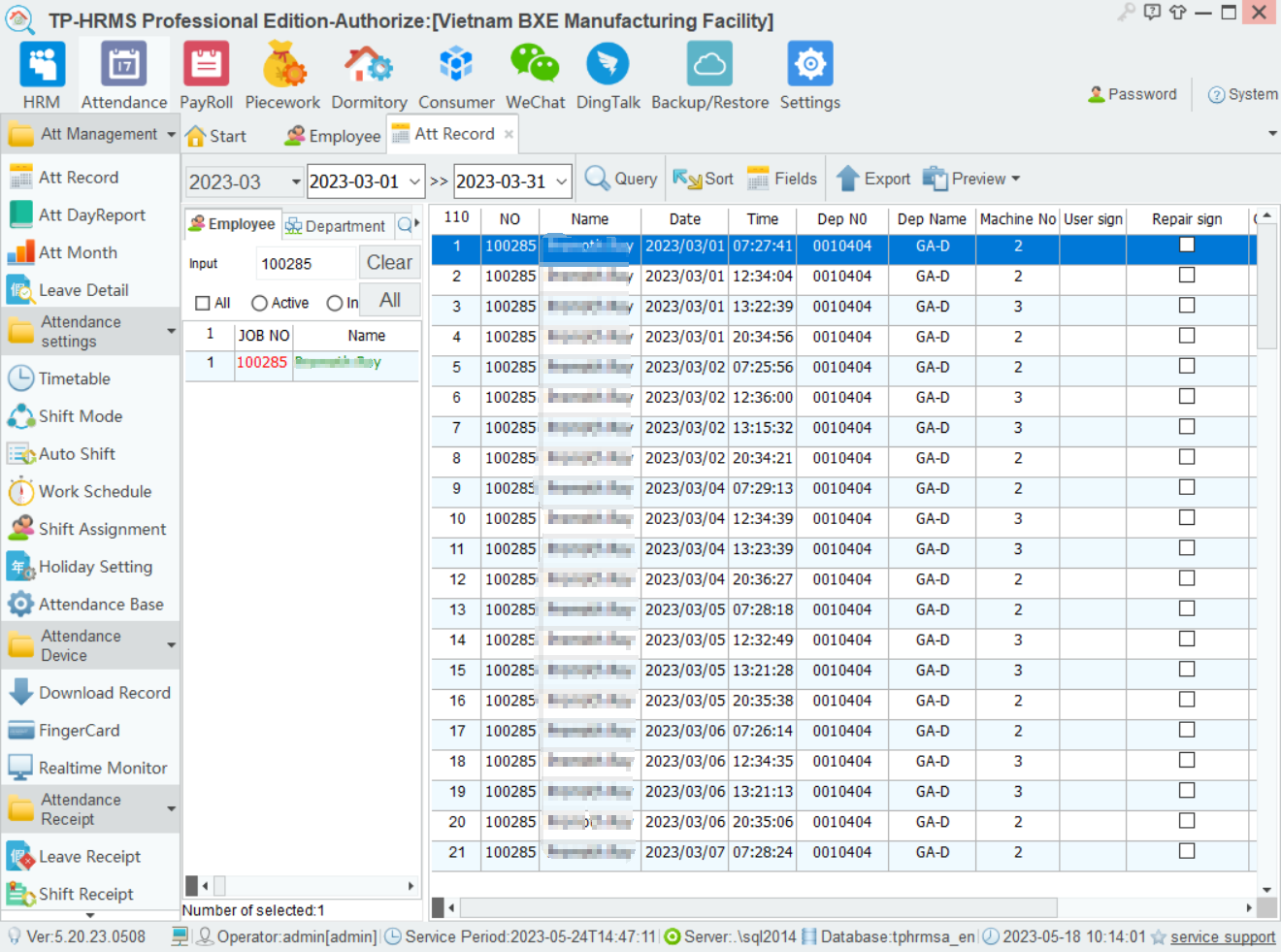Open Att Record in sidebar
1281x952 pixels.
(x=78, y=178)
